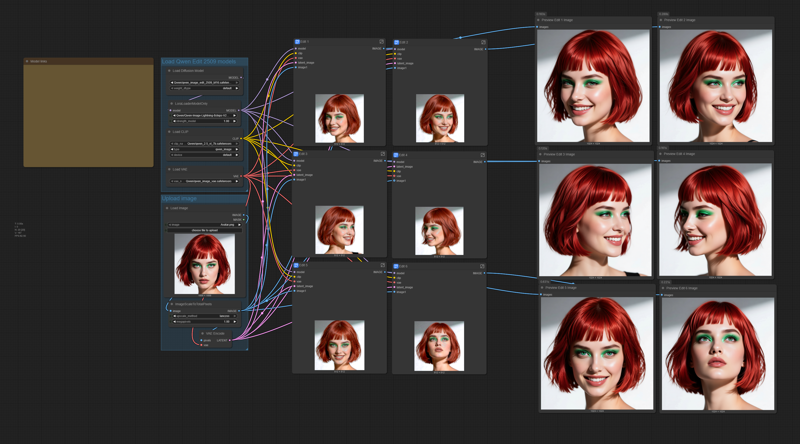Adjust the strength_model value in LoraLoaderModelOnly
Image resolution: width=800 pixels, height=444 pixels.
tap(204, 121)
